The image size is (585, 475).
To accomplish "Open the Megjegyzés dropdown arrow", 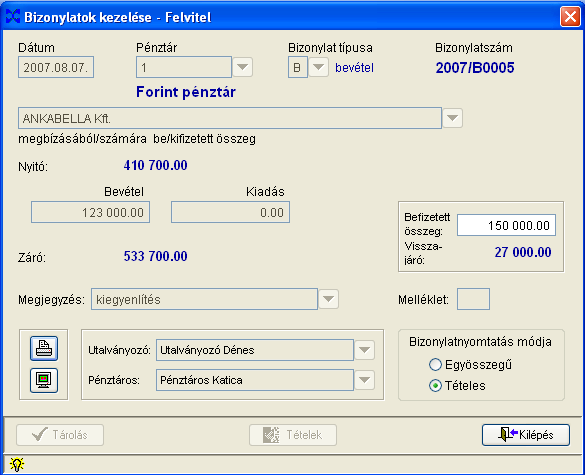I will pyautogui.click(x=328, y=299).
